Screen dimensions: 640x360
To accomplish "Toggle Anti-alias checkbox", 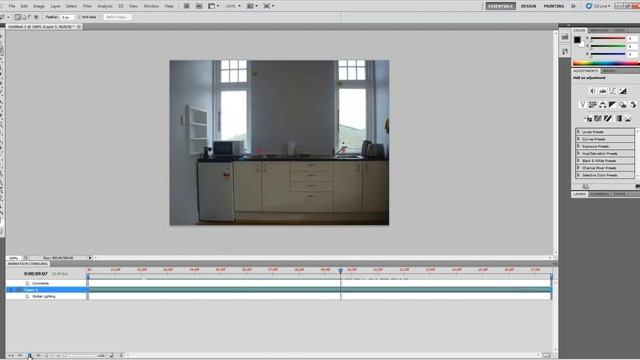I will (x=80, y=17).
